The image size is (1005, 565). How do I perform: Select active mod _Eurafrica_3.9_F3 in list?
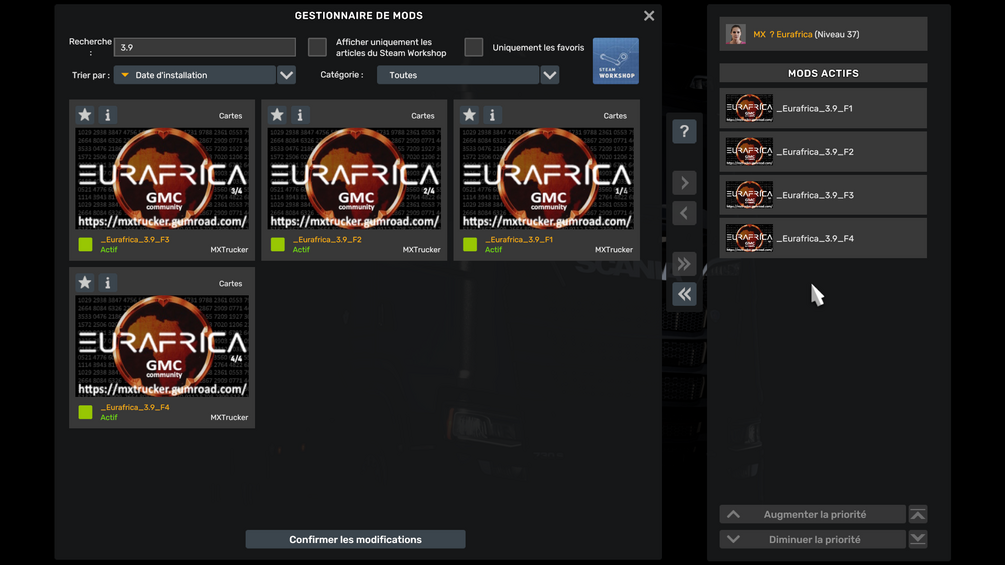tap(823, 195)
